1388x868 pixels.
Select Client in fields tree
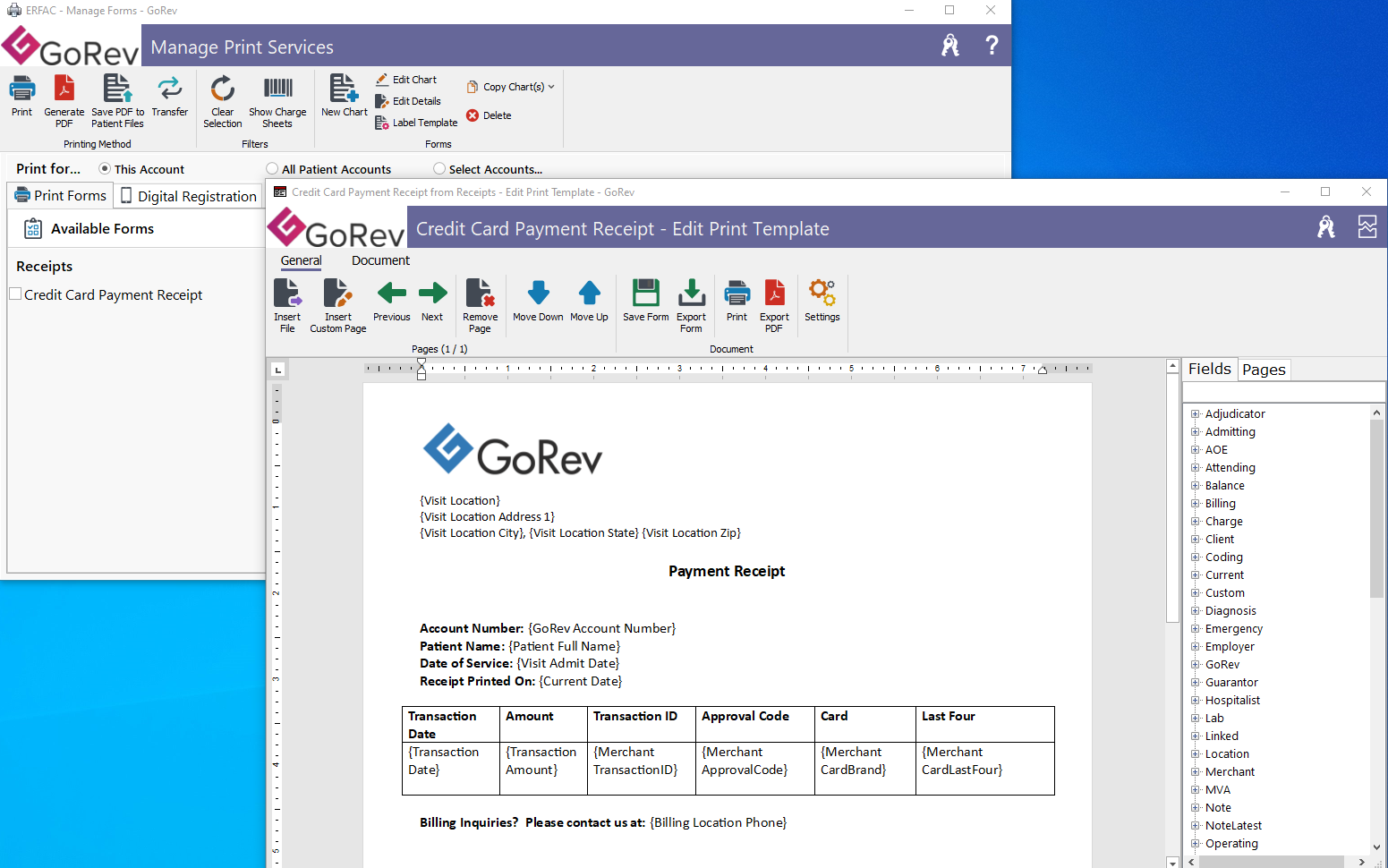click(1219, 539)
